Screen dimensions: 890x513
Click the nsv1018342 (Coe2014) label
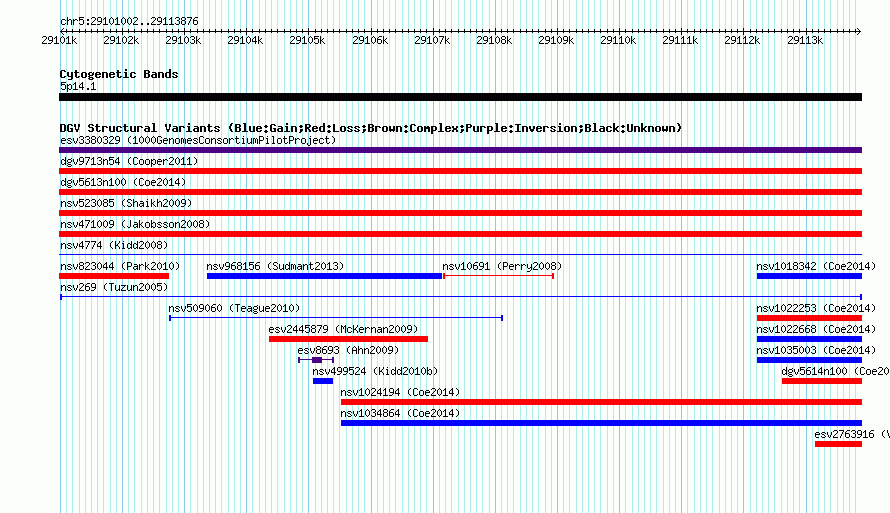[x=816, y=266]
